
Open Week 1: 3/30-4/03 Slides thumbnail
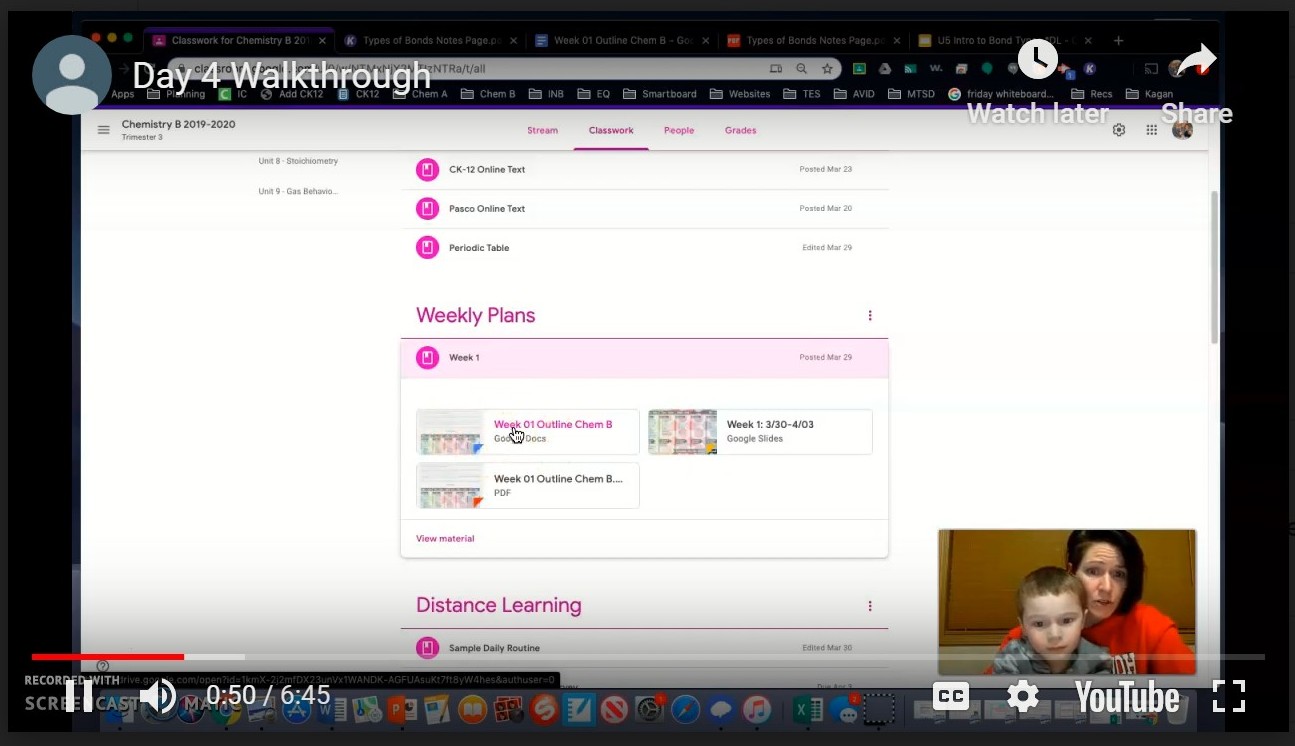683,432
